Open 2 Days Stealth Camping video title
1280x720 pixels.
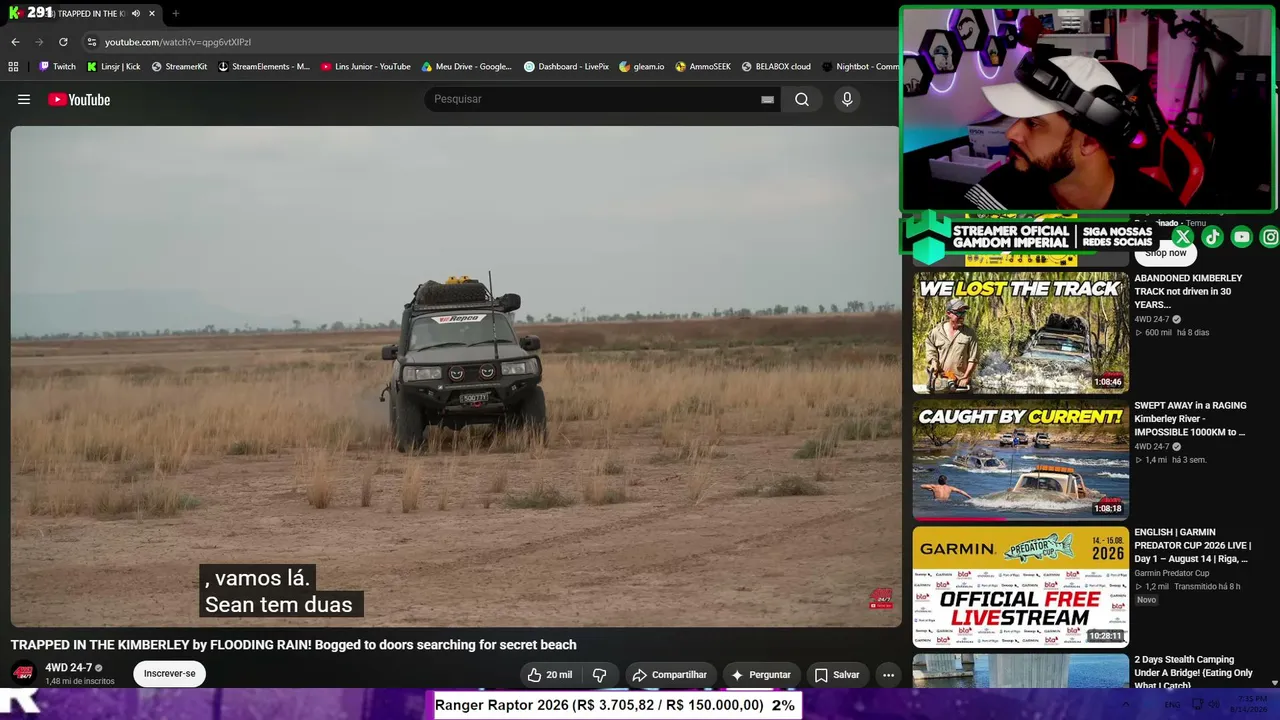point(1195,672)
